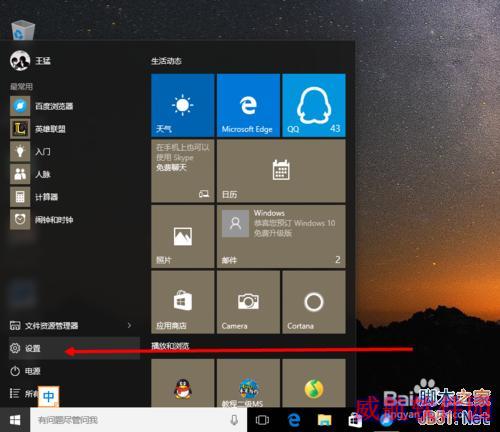Open the Mail (邮件) tile

click(281, 237)
